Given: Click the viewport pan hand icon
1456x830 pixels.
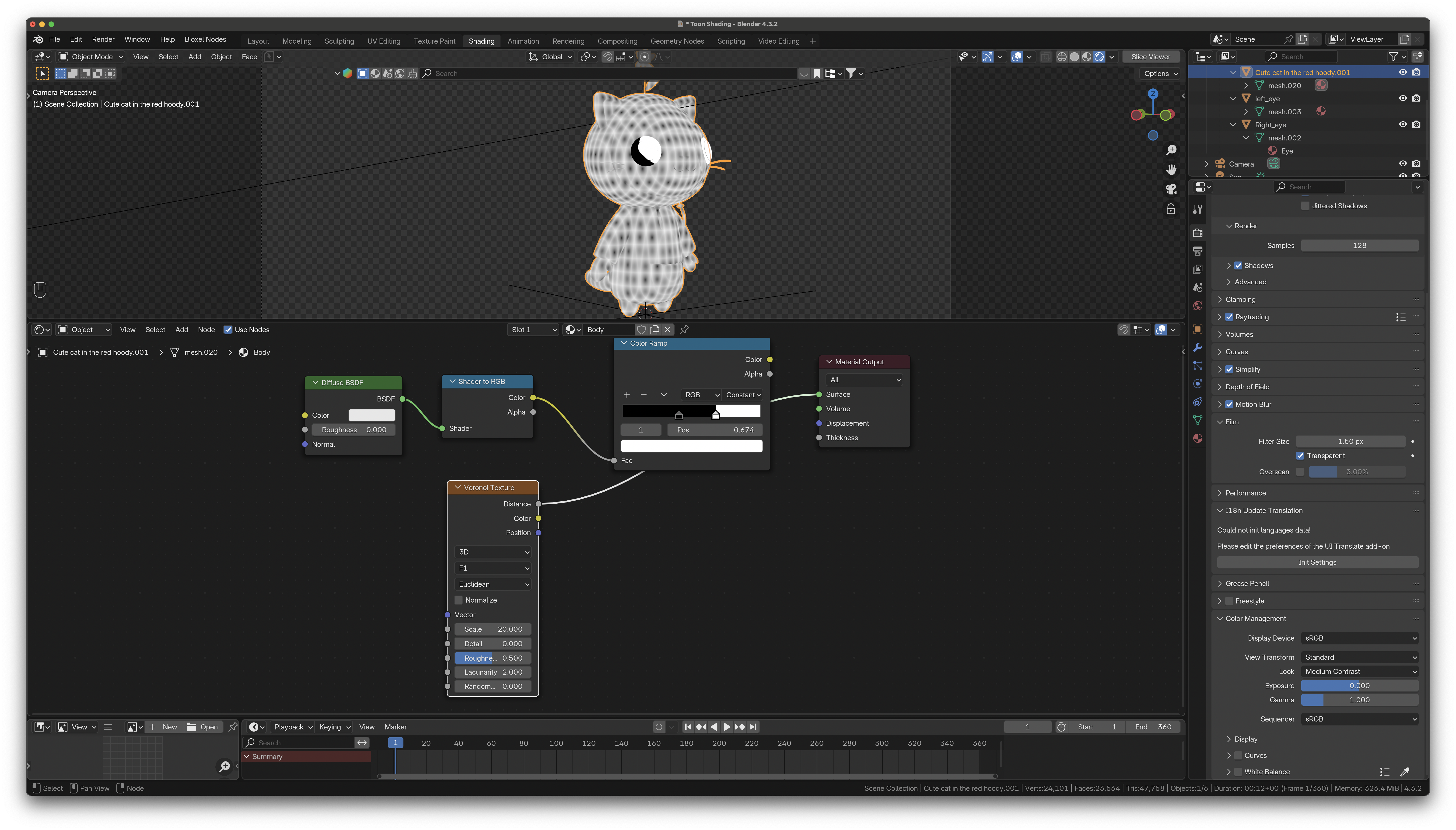Looking at the screenshot, I should pos(1171,169).
